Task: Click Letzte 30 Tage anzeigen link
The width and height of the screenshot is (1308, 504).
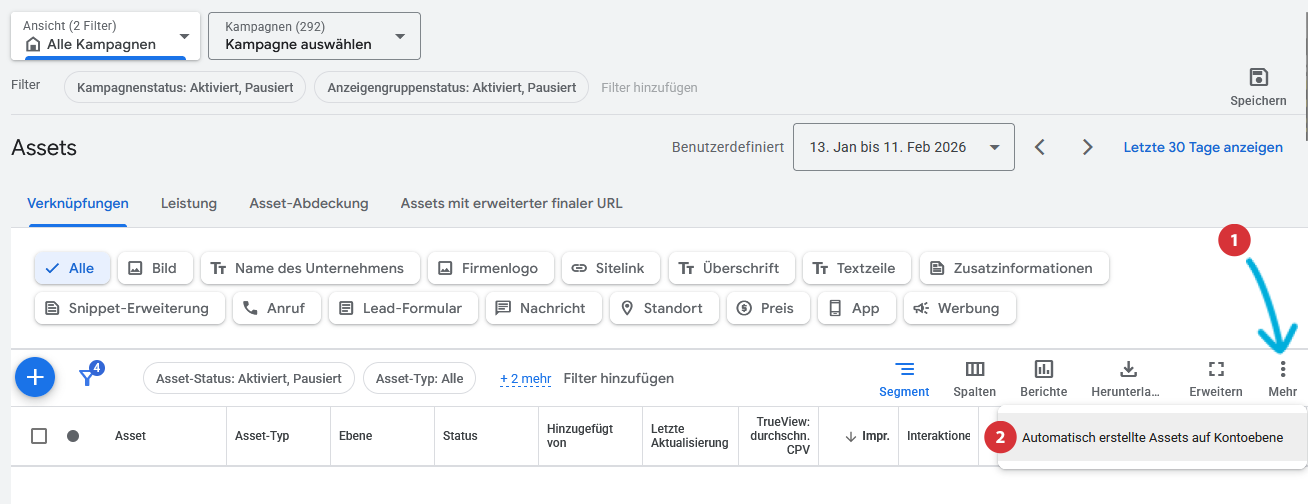Action: [x=1203, y=147]
